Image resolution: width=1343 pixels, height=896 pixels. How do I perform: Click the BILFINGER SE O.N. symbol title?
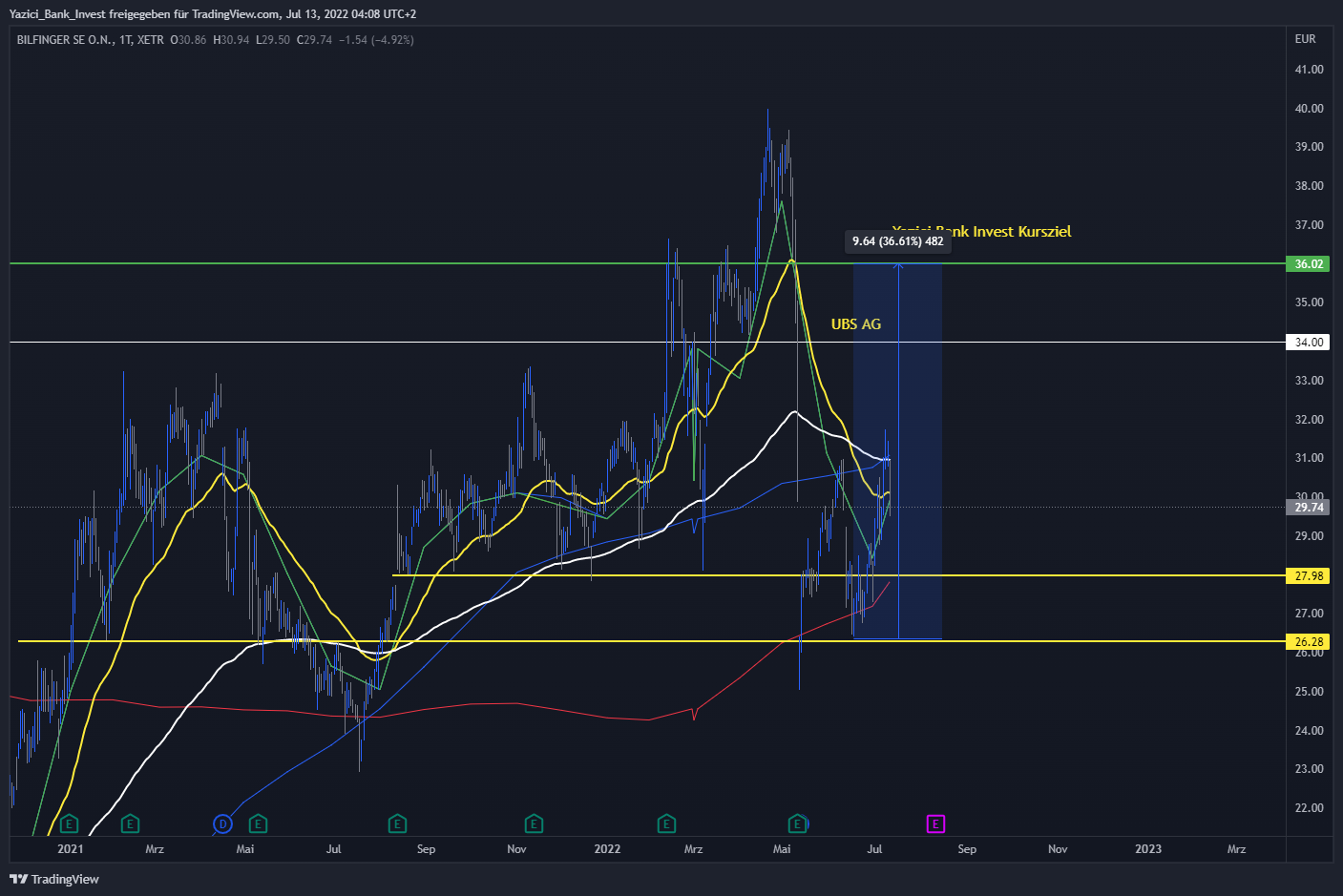click(x=66, y=40)
